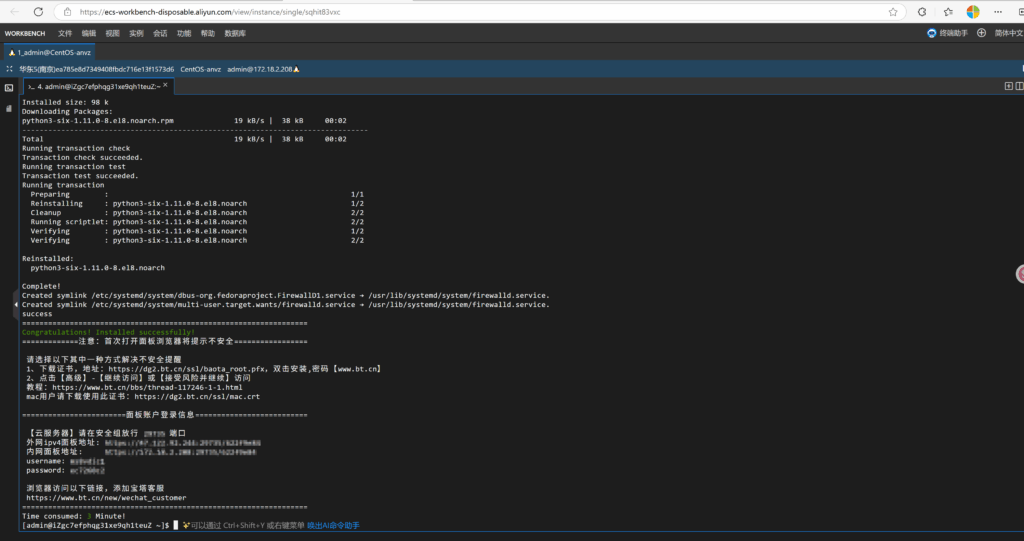Click the add-pane icon right of terminal tabs

coord(1008,86)
